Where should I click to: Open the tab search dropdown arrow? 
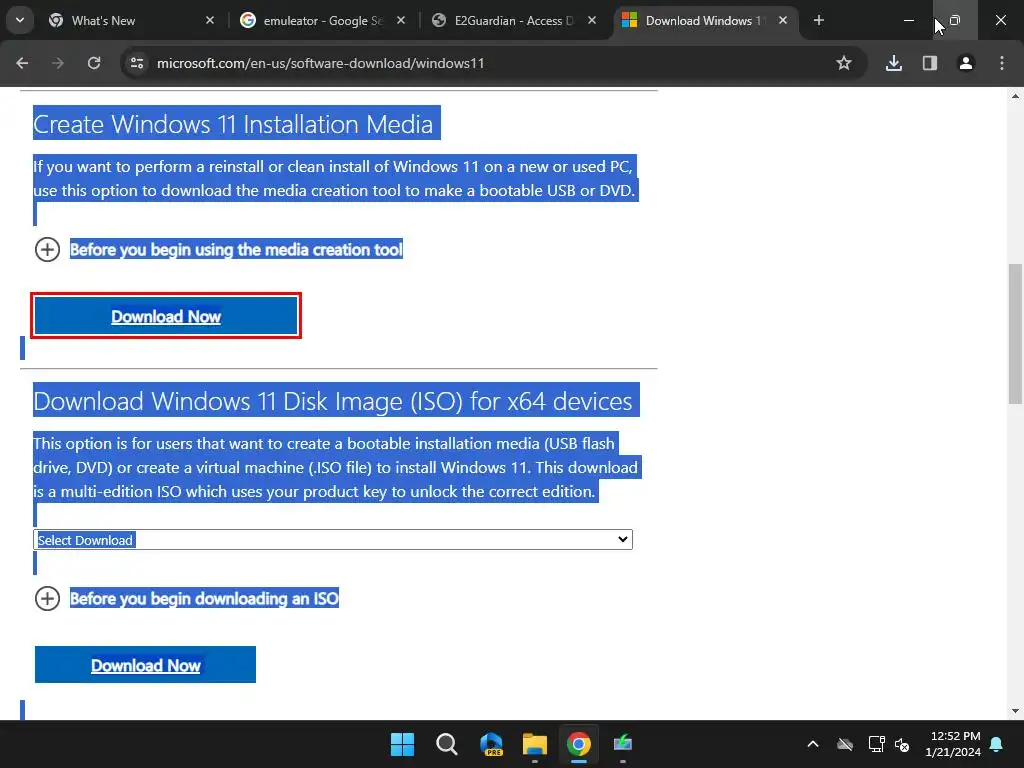pos(20,20)
